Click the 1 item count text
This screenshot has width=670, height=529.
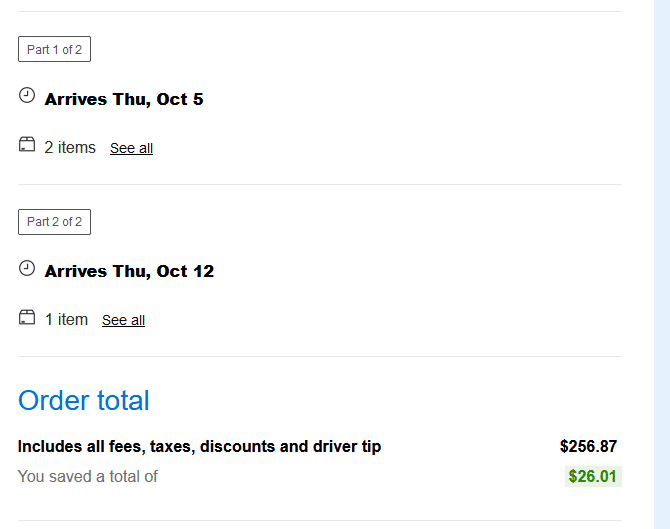tap(66, 319)
